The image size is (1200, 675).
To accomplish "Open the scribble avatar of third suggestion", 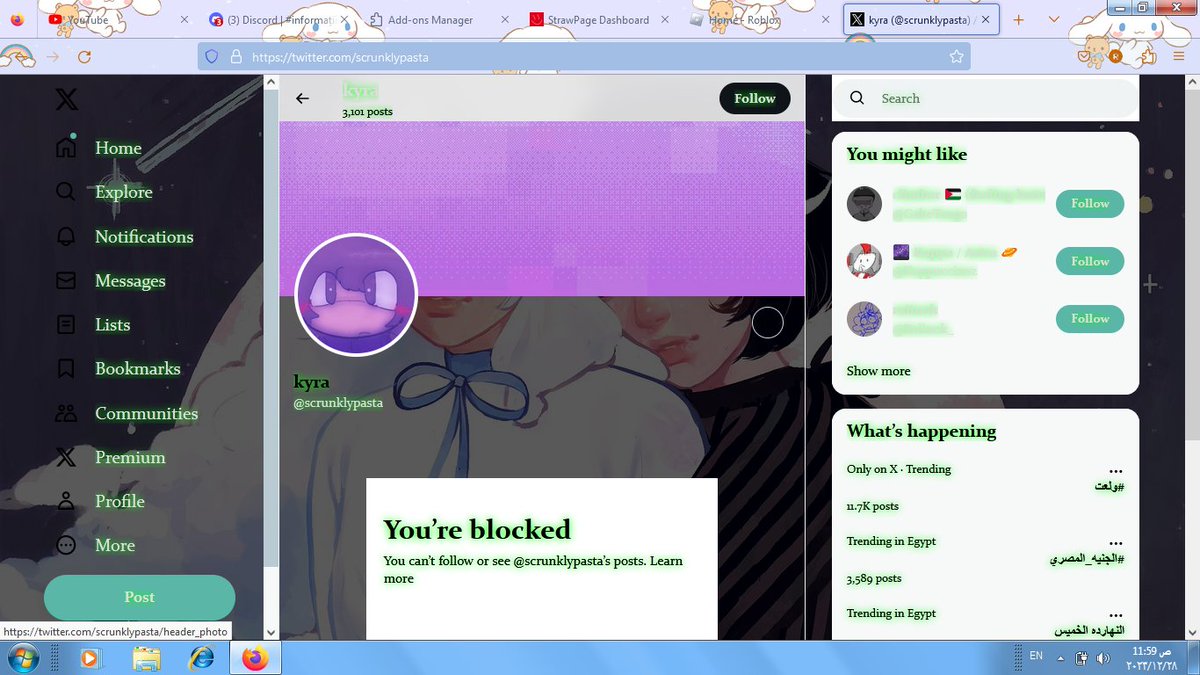I will click(x=864, y=319).
